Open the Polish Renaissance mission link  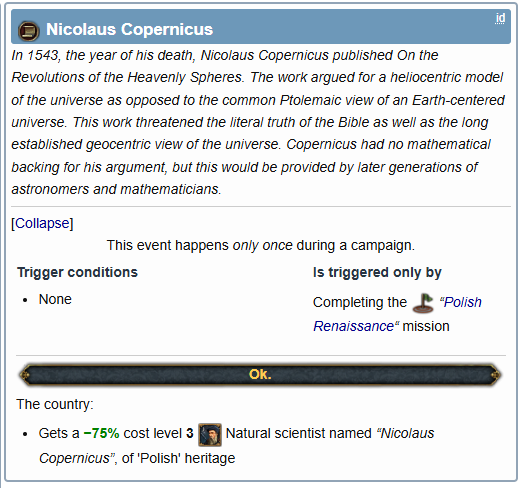(x=397, y=314)
